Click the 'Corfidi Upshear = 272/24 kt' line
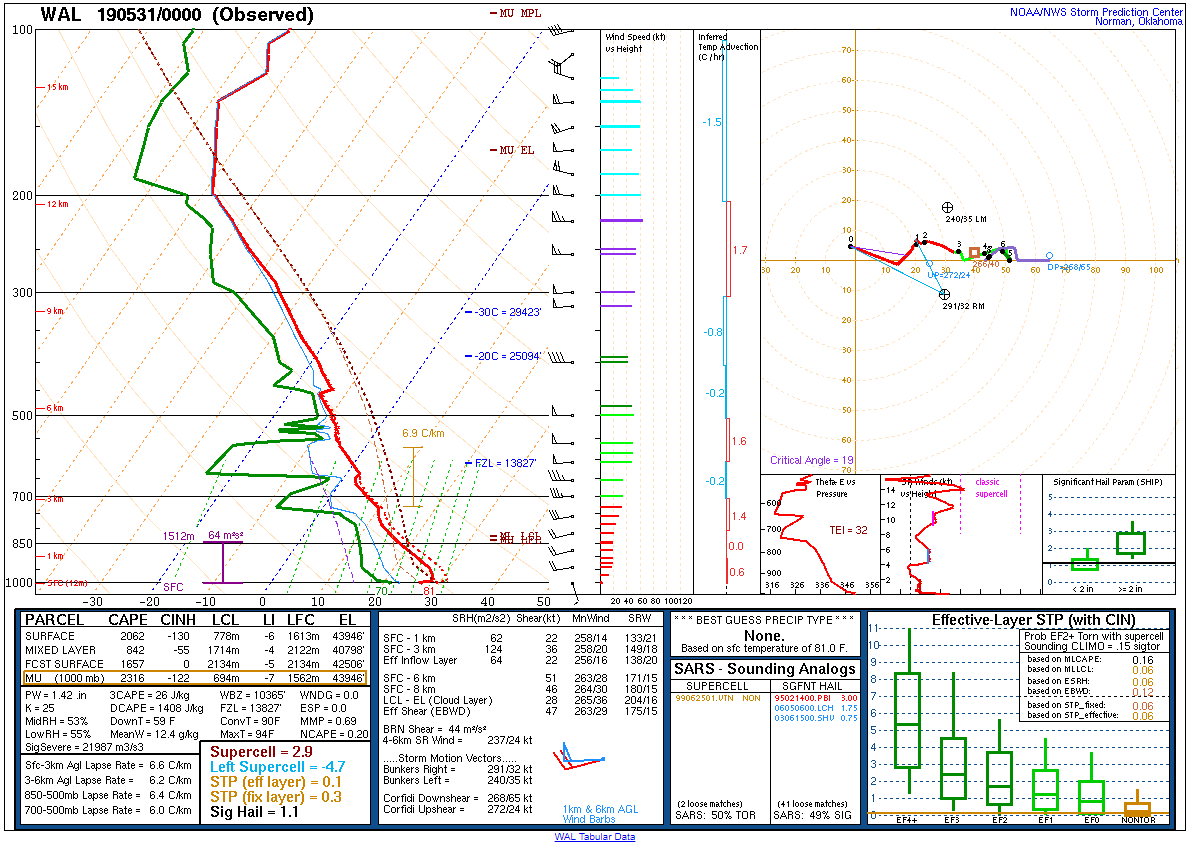Image resolution: width=1192 pixels, height=845 pixels. pos(458,809)
